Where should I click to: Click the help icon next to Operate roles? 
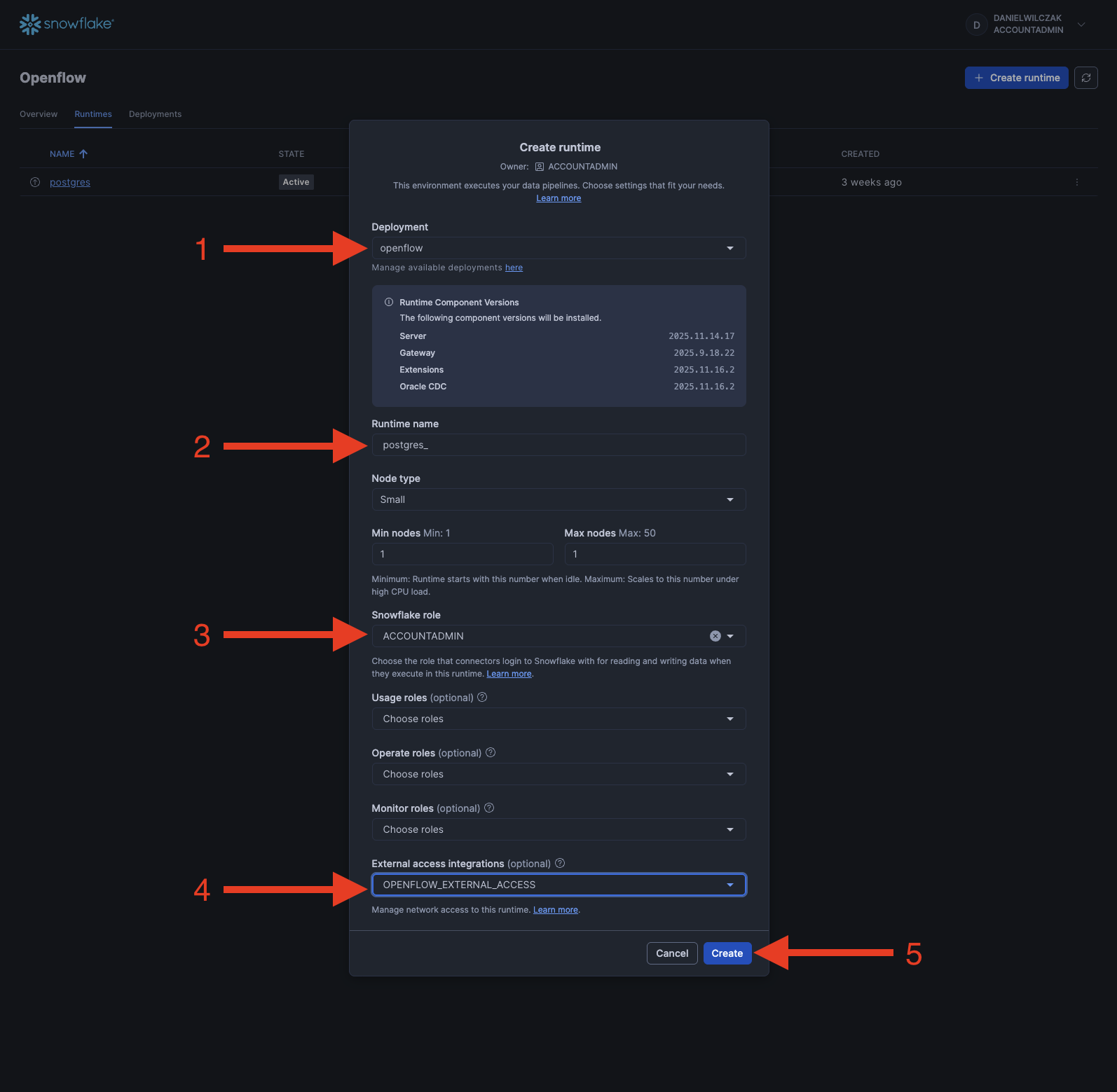491,753
